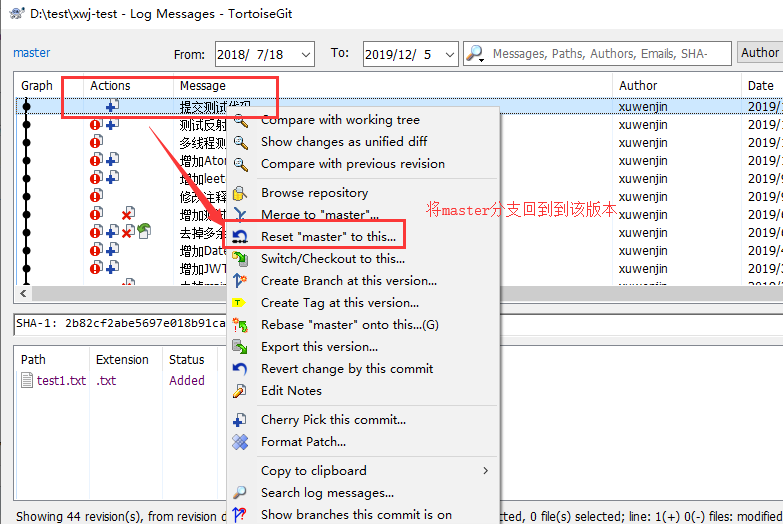Choose Compare with previous revision
Image resolution: width=783 pixels, height=524 pixels.
pos(353,164)
